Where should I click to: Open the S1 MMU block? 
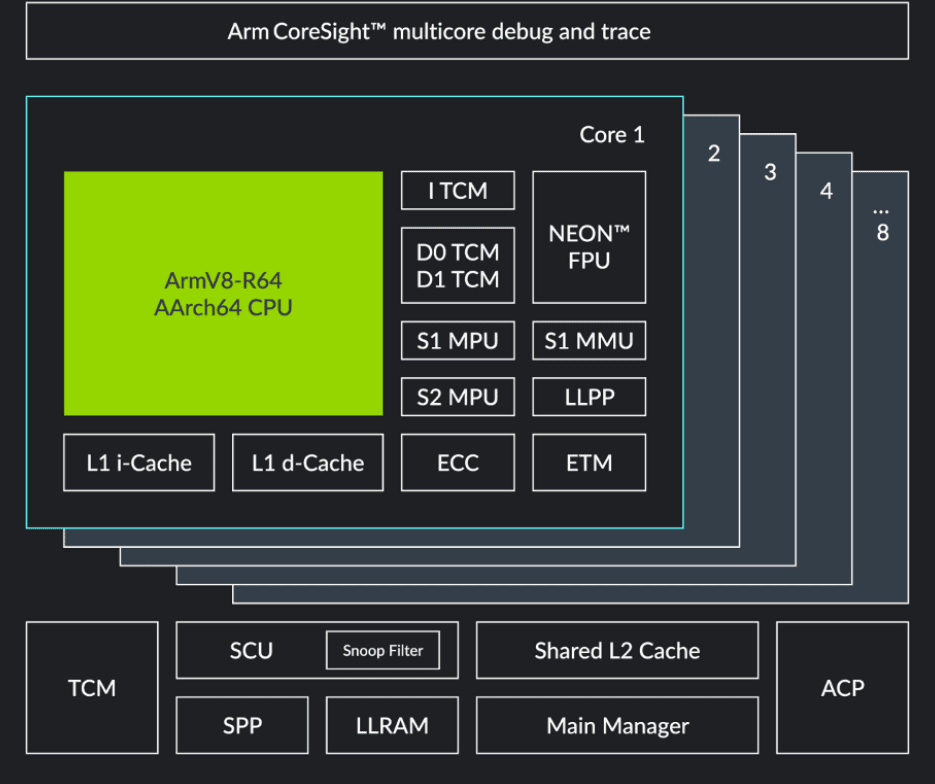coord(588,340)
